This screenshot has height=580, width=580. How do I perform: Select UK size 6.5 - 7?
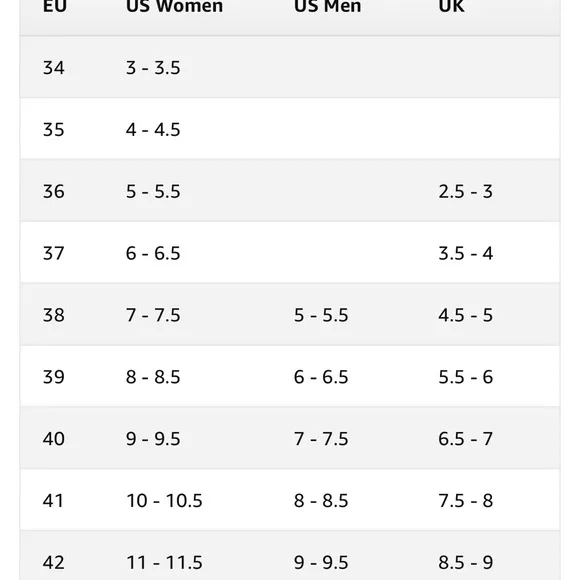point(466,439)
